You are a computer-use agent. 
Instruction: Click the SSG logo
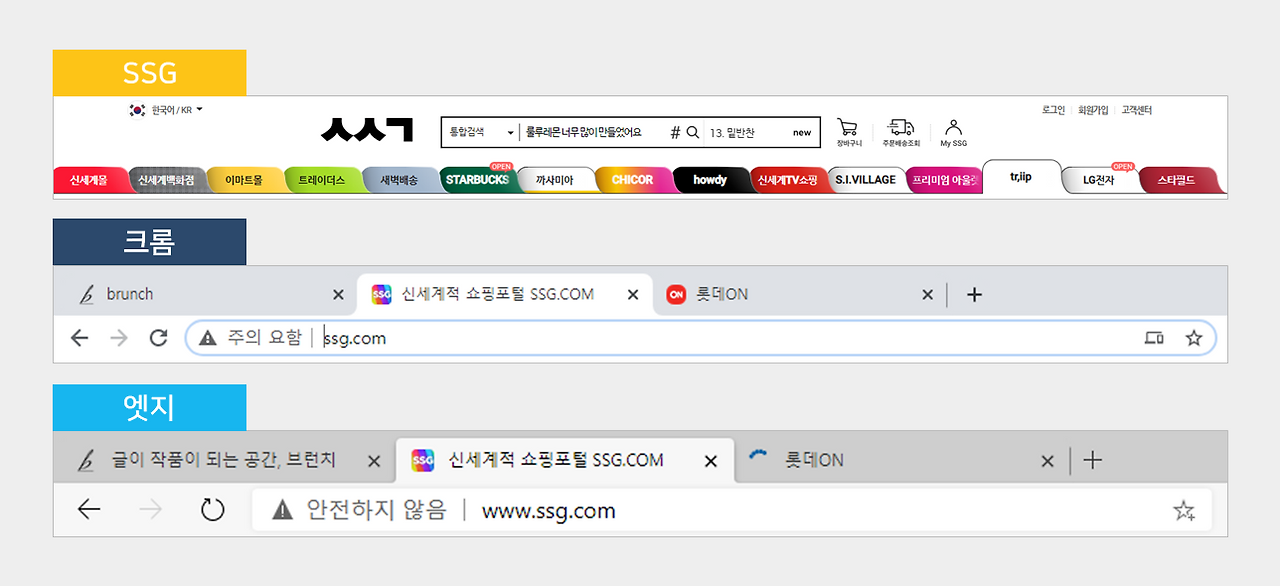coord(367,129)
